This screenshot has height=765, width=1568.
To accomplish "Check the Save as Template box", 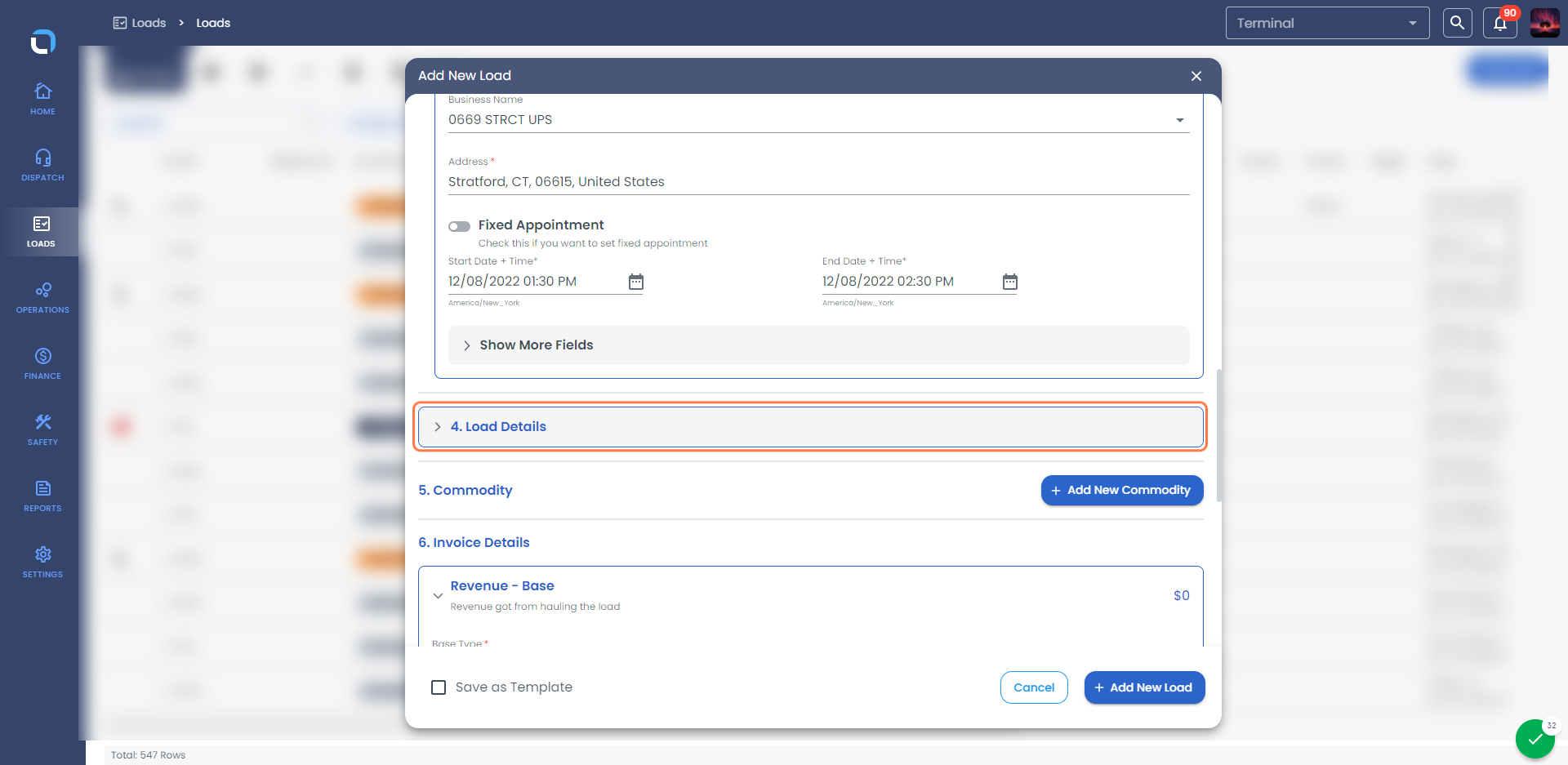I will click(x=439, y=687).
